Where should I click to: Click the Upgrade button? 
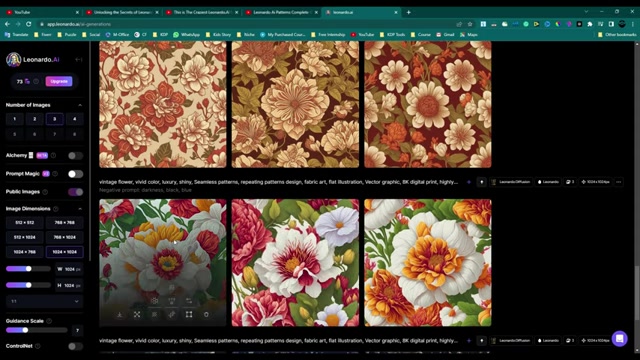click(x=59, y=81)
